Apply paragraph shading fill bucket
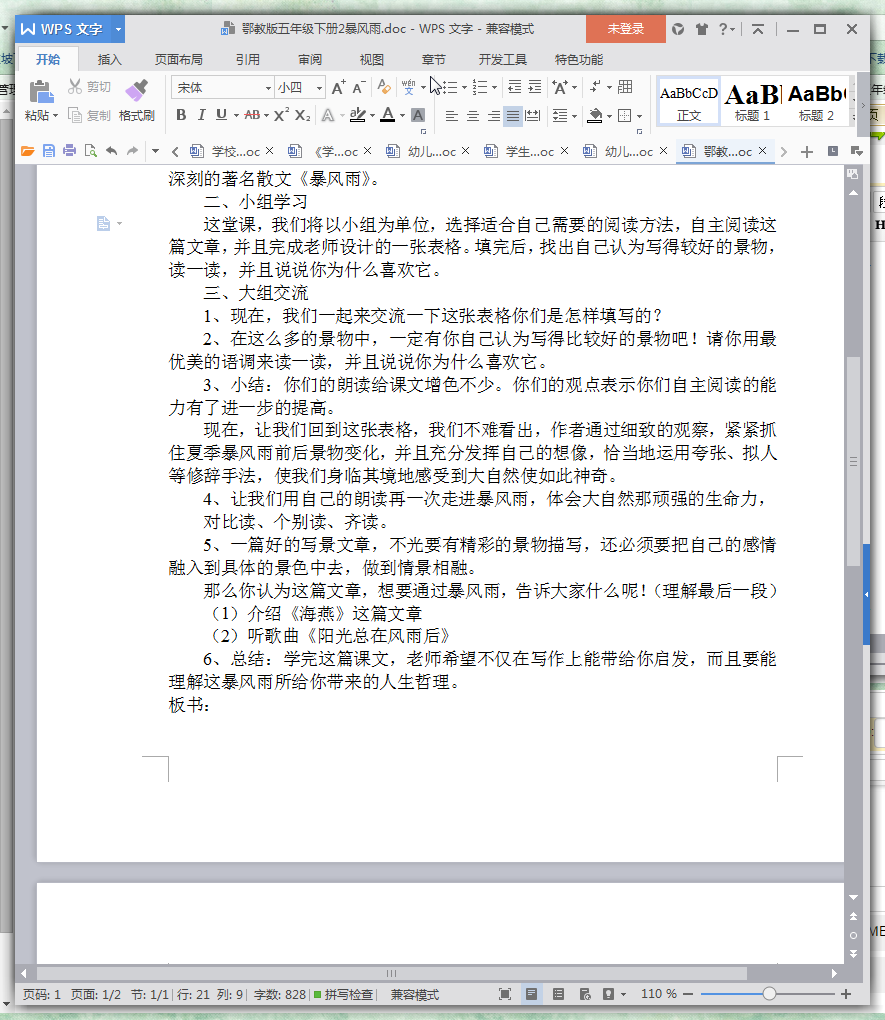Viewport: 885px width, 1020px height. coord(595,116)
